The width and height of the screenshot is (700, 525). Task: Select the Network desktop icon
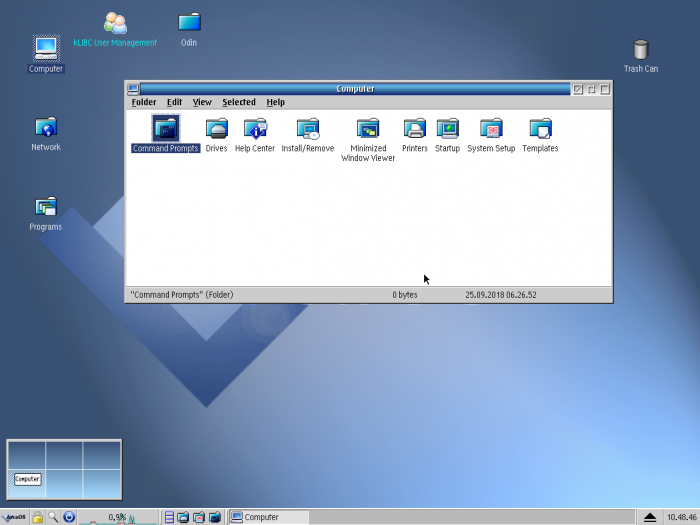pos(46,128)
